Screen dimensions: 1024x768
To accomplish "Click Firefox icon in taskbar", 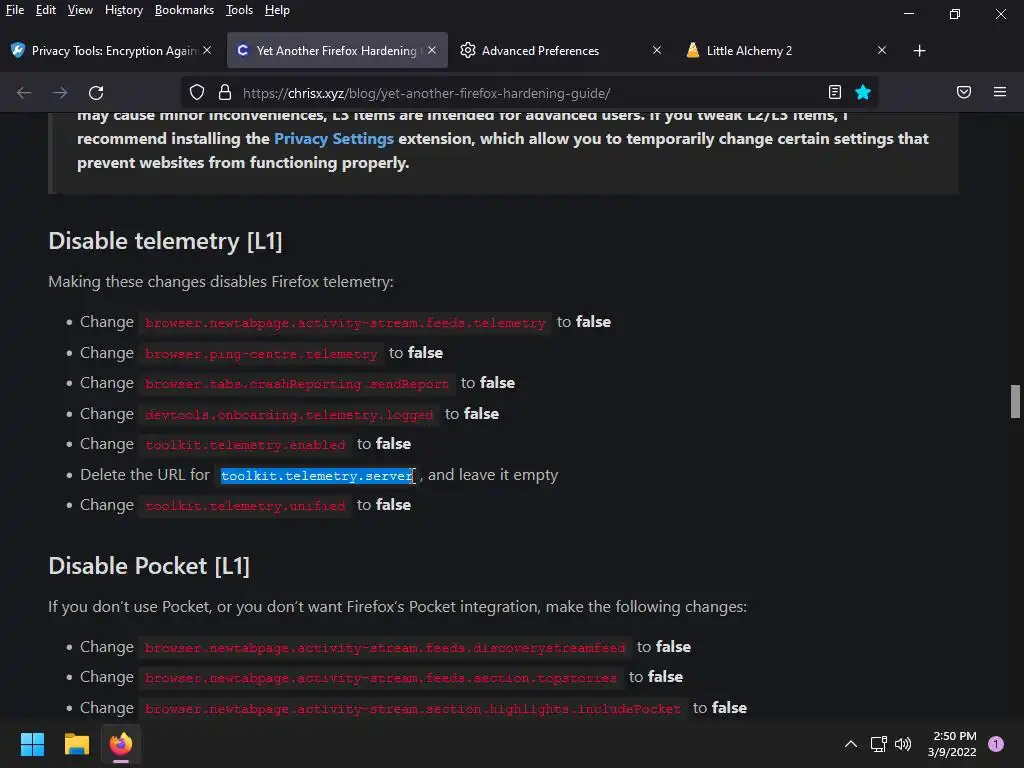I will pyautogui.click(x=121, y=744).
